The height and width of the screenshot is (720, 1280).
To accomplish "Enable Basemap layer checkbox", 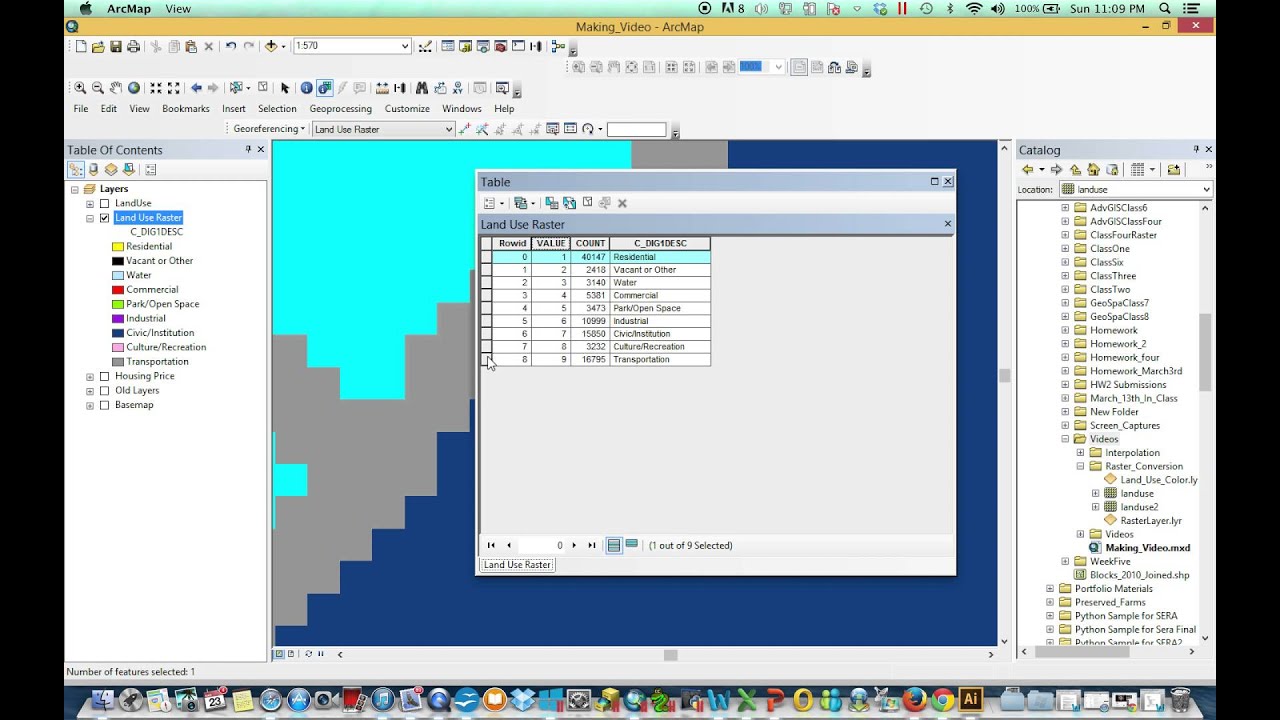I will (104, 405).
